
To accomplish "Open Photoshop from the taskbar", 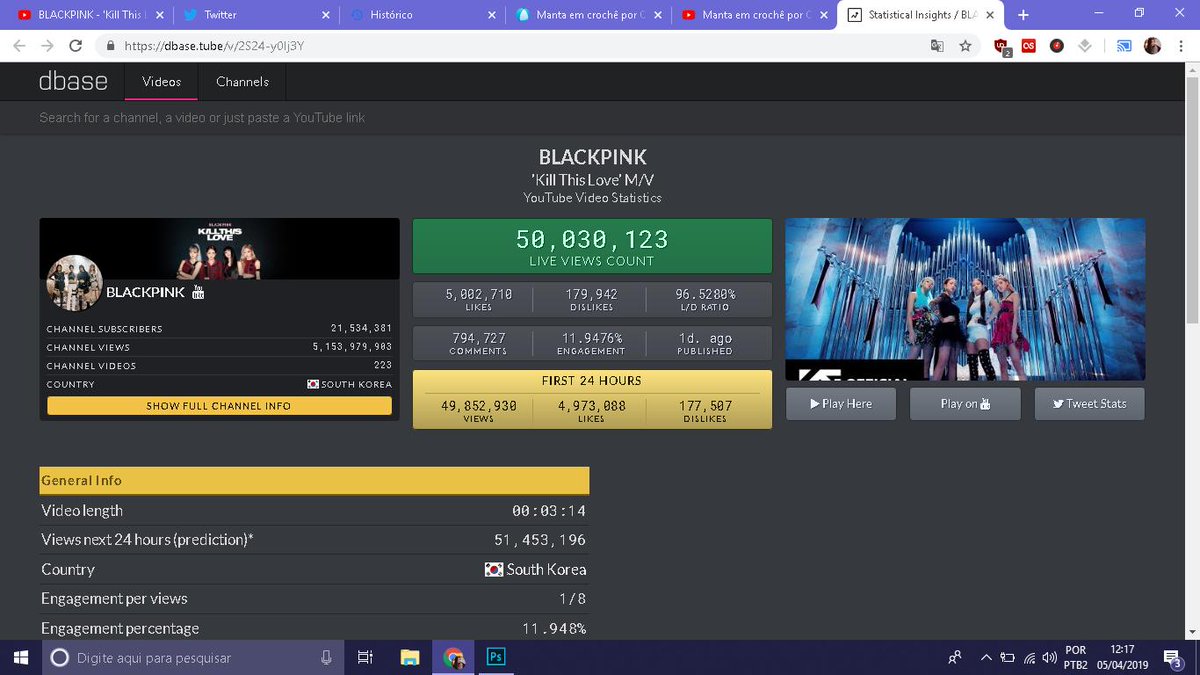I will click(495, 657).
